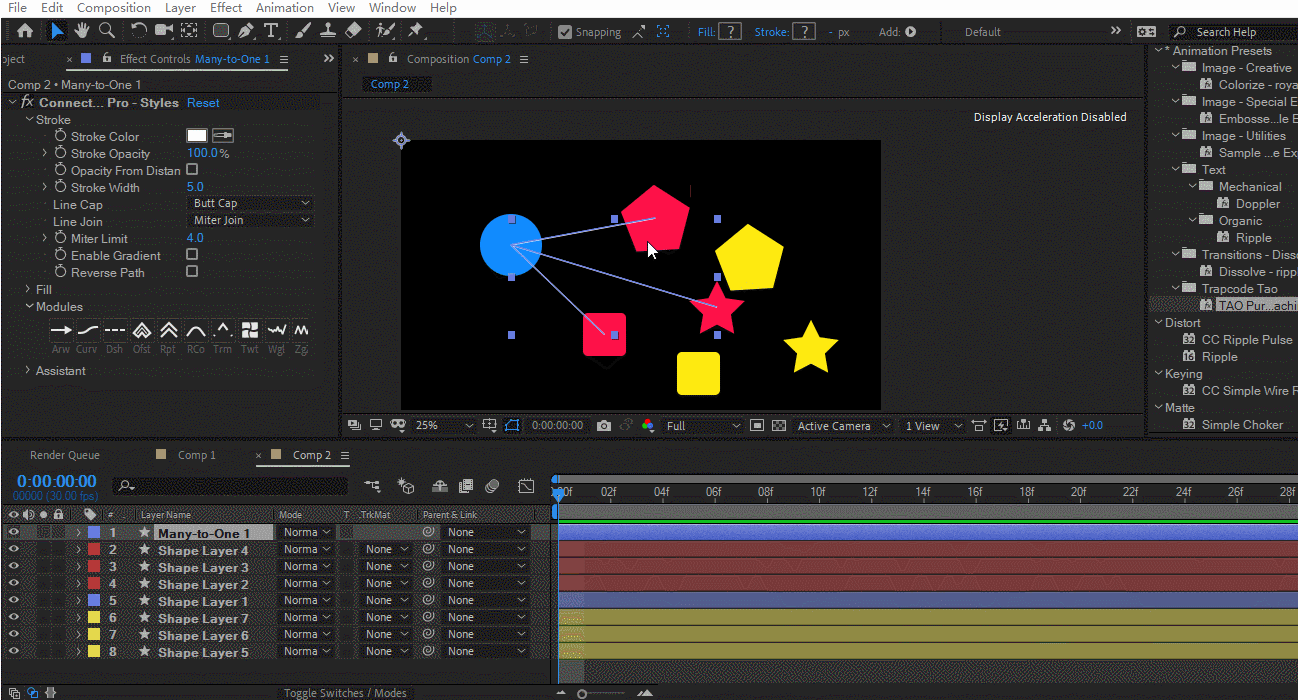Select the Type text tool

[270, 31]
